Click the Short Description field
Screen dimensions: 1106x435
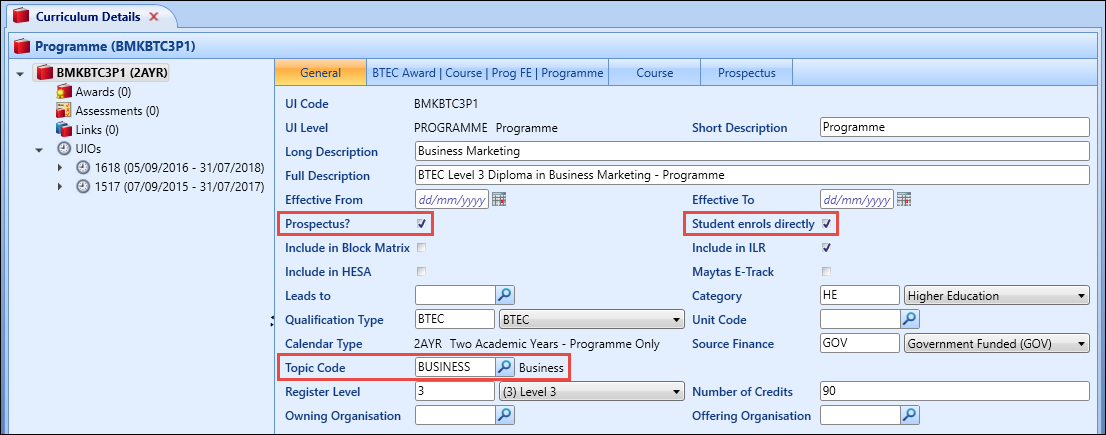pyautogui.click(x=956, y=128)
